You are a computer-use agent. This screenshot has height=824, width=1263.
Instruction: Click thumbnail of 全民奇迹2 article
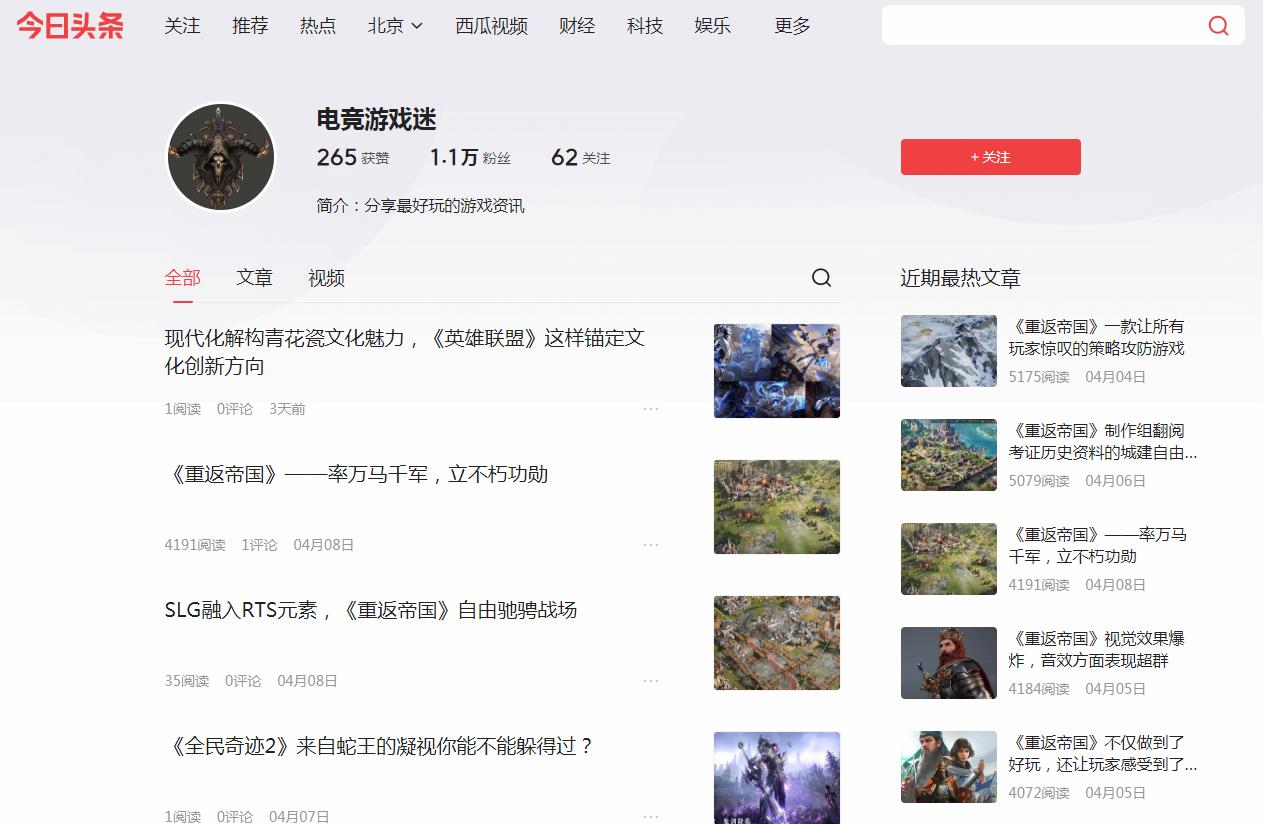pos(777,778)
